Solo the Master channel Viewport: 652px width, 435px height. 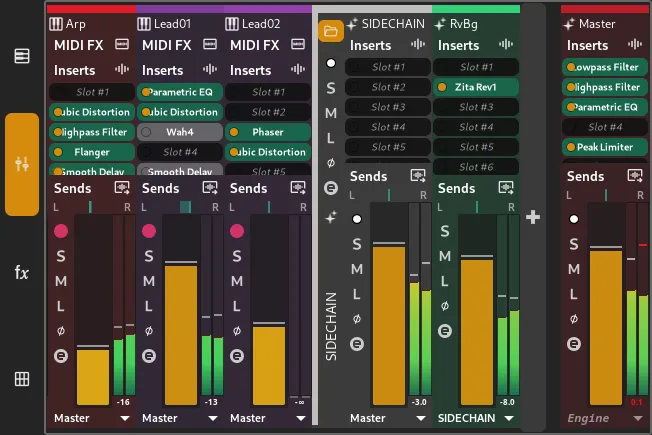point(574,244)
